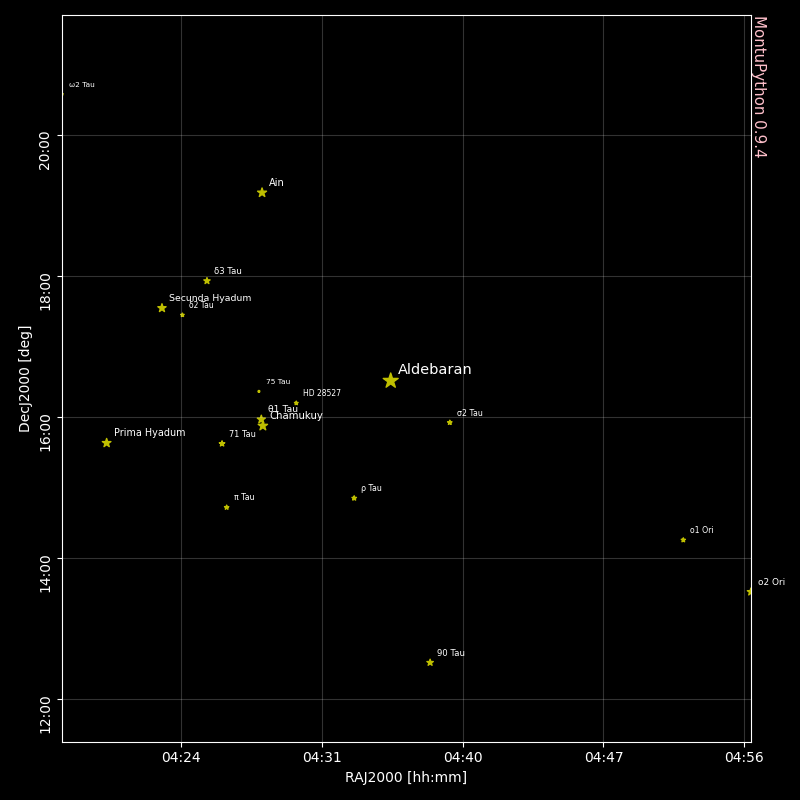Pick the 75 Tau star dot
Screen dimensions: 800x800
(x=259, y=391)
